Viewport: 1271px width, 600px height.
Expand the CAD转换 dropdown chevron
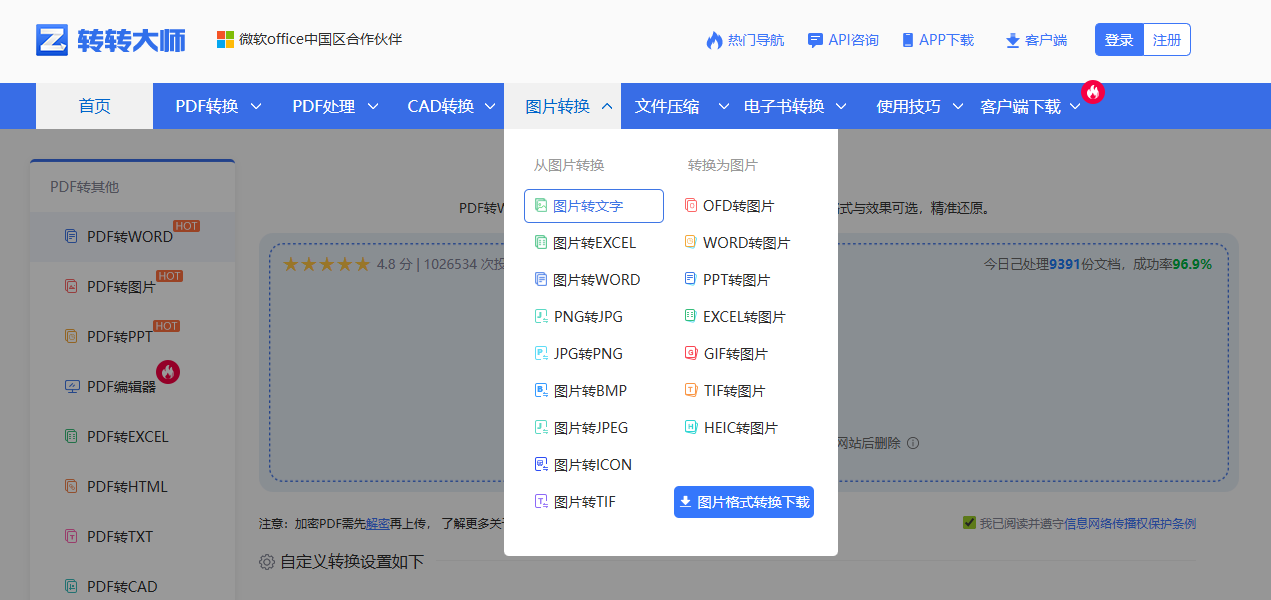point(491,106)
